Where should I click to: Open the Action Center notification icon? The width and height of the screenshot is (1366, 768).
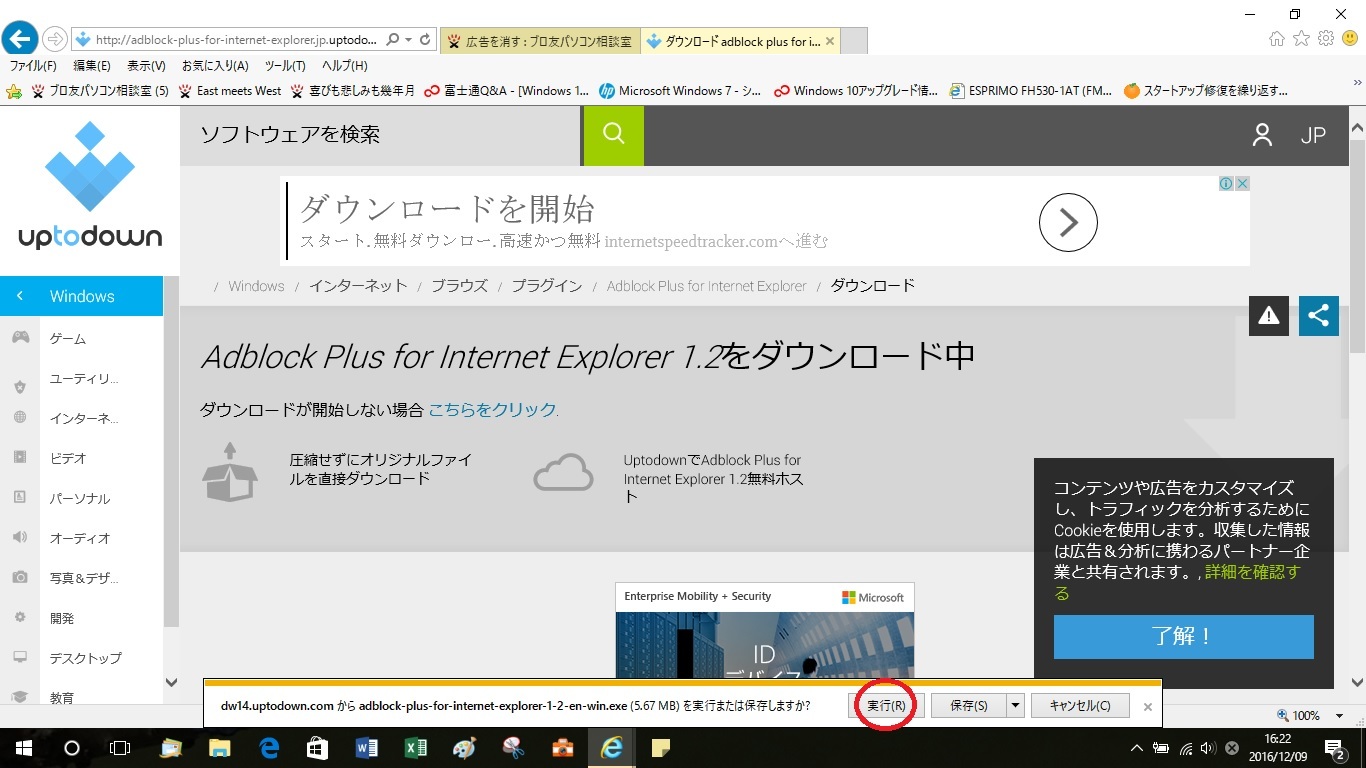[x=1335, y=748]
